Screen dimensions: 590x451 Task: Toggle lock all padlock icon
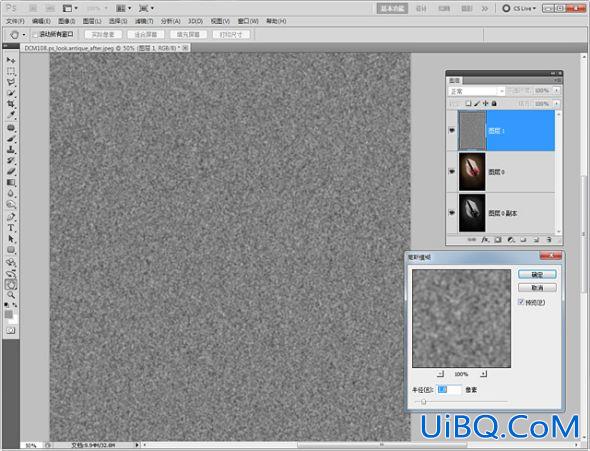(494, 103)
